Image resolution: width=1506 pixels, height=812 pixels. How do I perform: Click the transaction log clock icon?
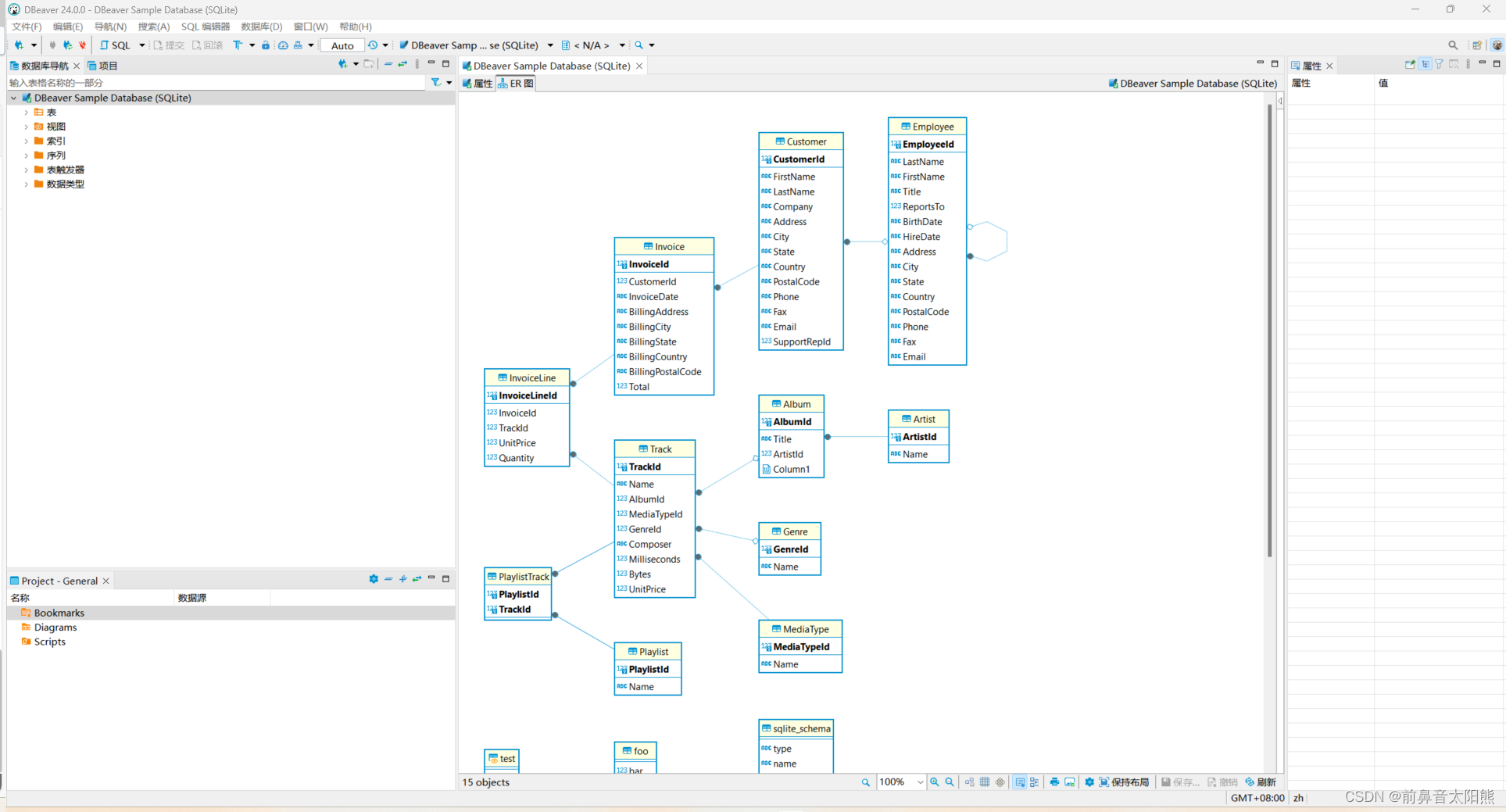[373, 45]
